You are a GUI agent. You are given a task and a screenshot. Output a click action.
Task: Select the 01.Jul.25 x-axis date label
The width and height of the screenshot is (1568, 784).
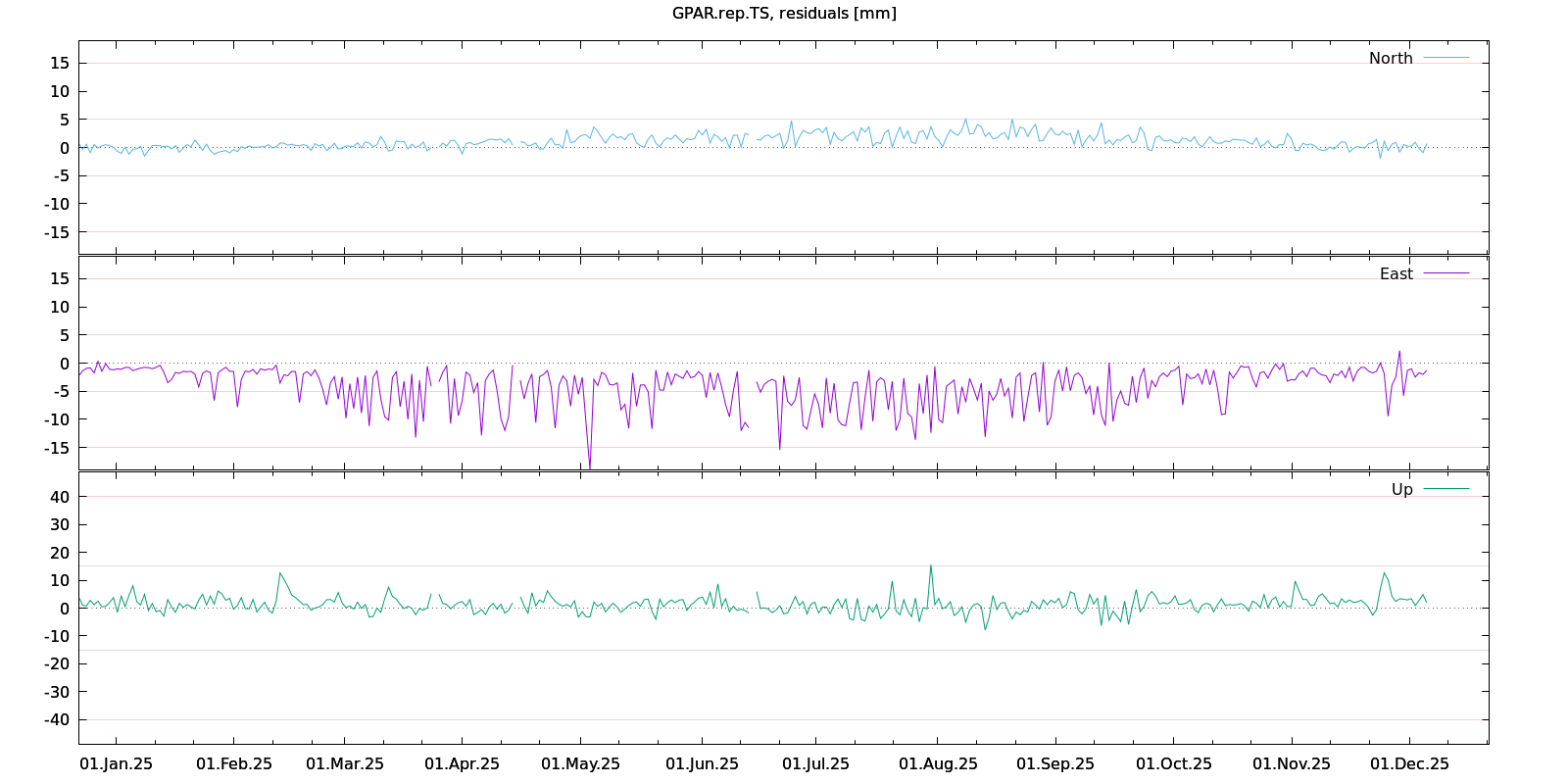815,763
